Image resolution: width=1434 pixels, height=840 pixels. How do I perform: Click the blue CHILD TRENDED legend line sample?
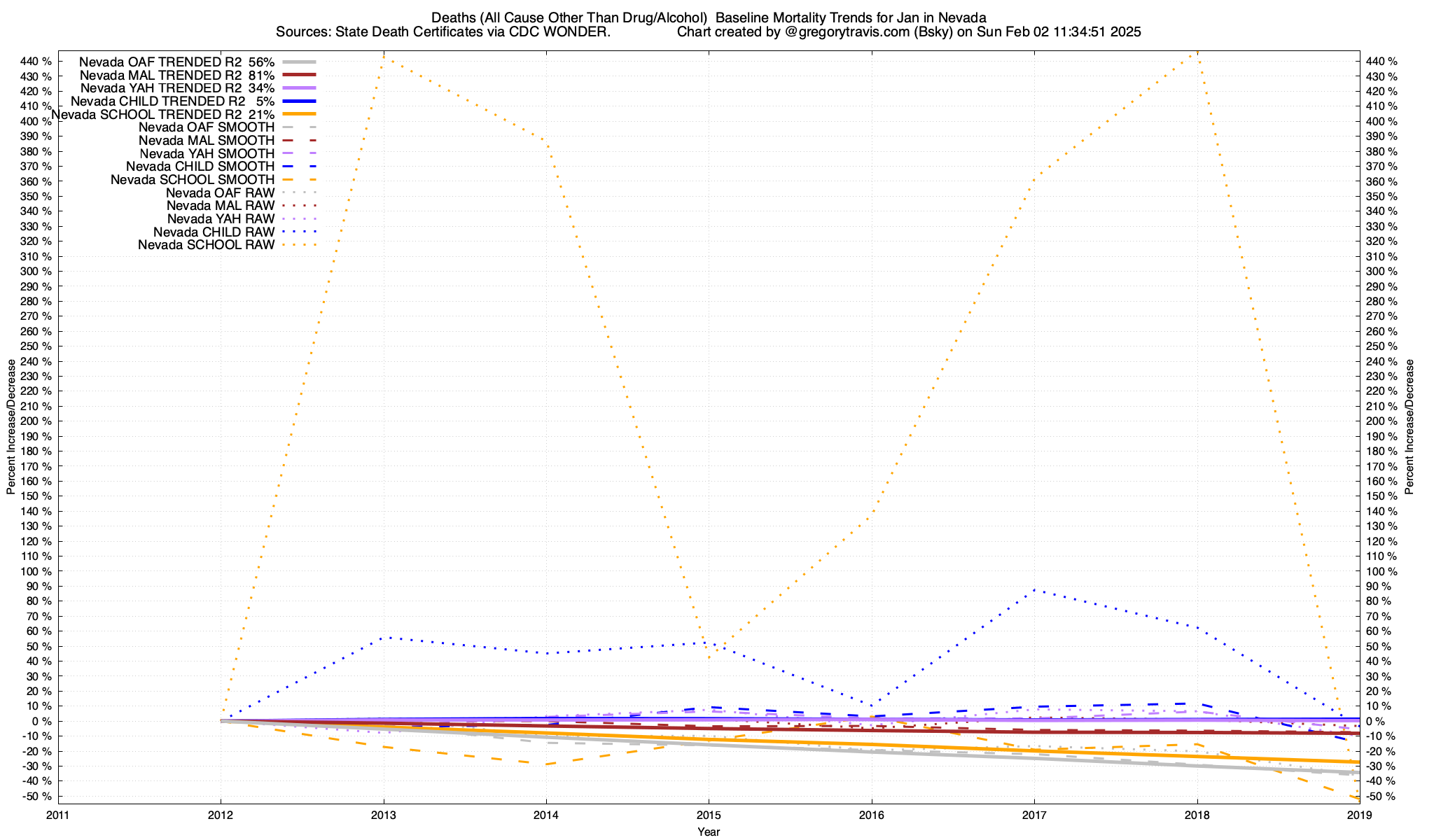pos(299,101)
